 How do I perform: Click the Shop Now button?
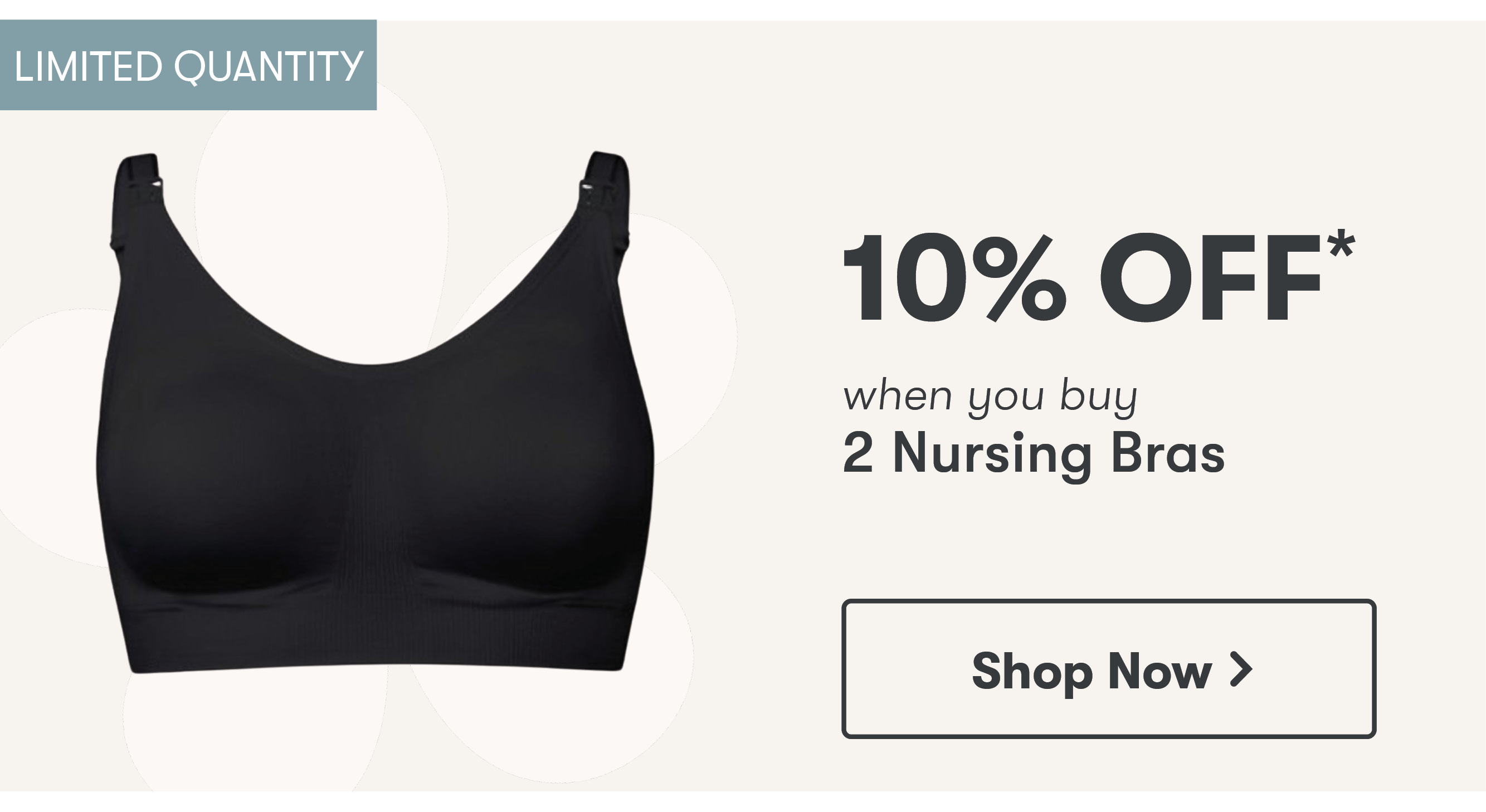click(x=1108, y=668)
